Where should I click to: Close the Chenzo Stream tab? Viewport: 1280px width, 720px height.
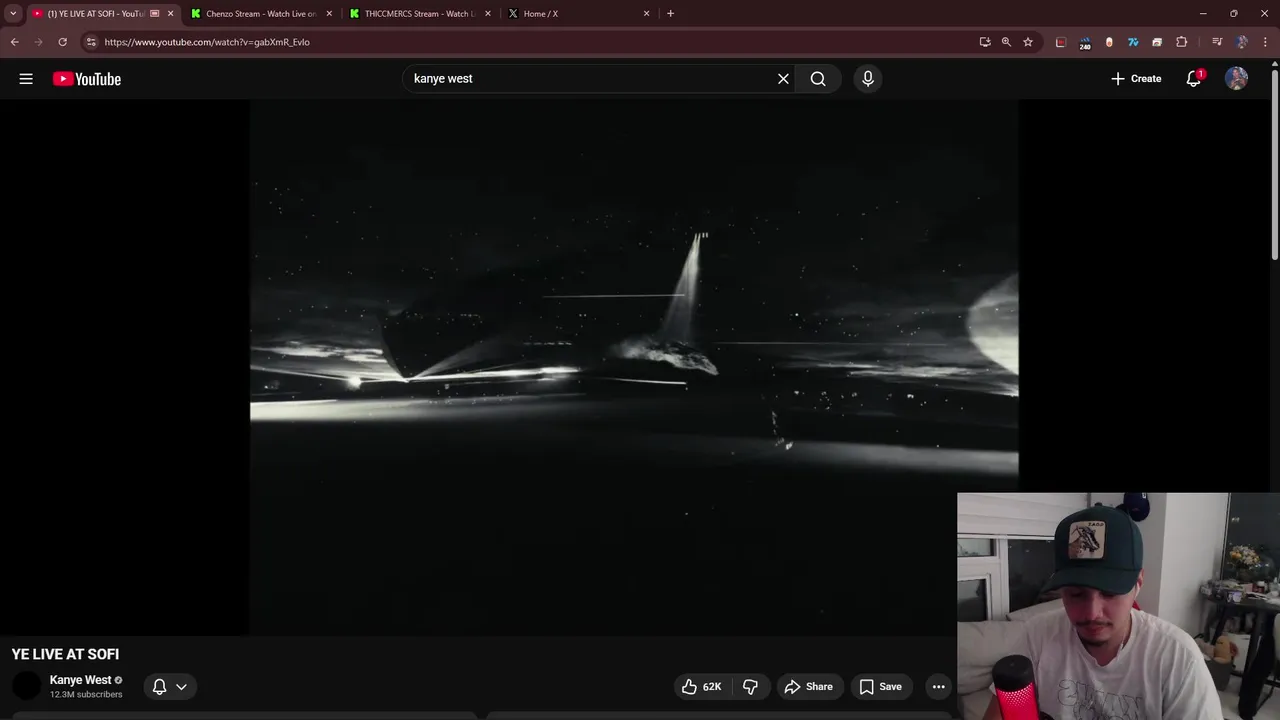(x=329, y=14)
